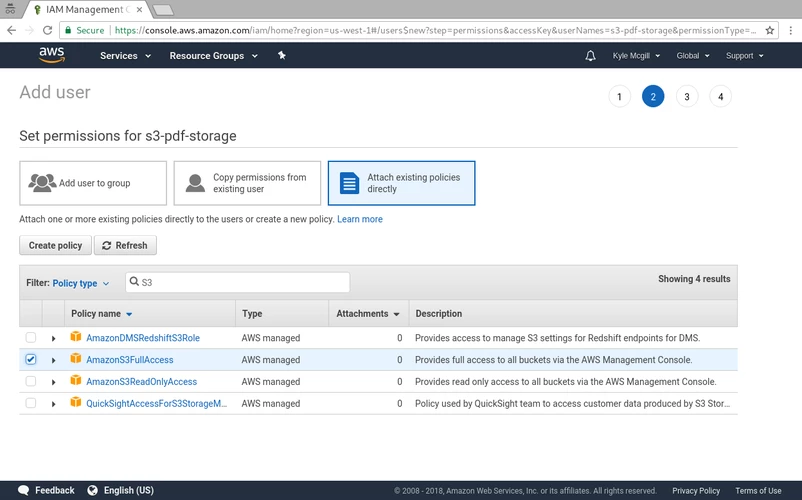The height and width of the screenshot is (500, 802).
Task: Click description 'Provides full access to all buckets'
Action: (553, 360)
